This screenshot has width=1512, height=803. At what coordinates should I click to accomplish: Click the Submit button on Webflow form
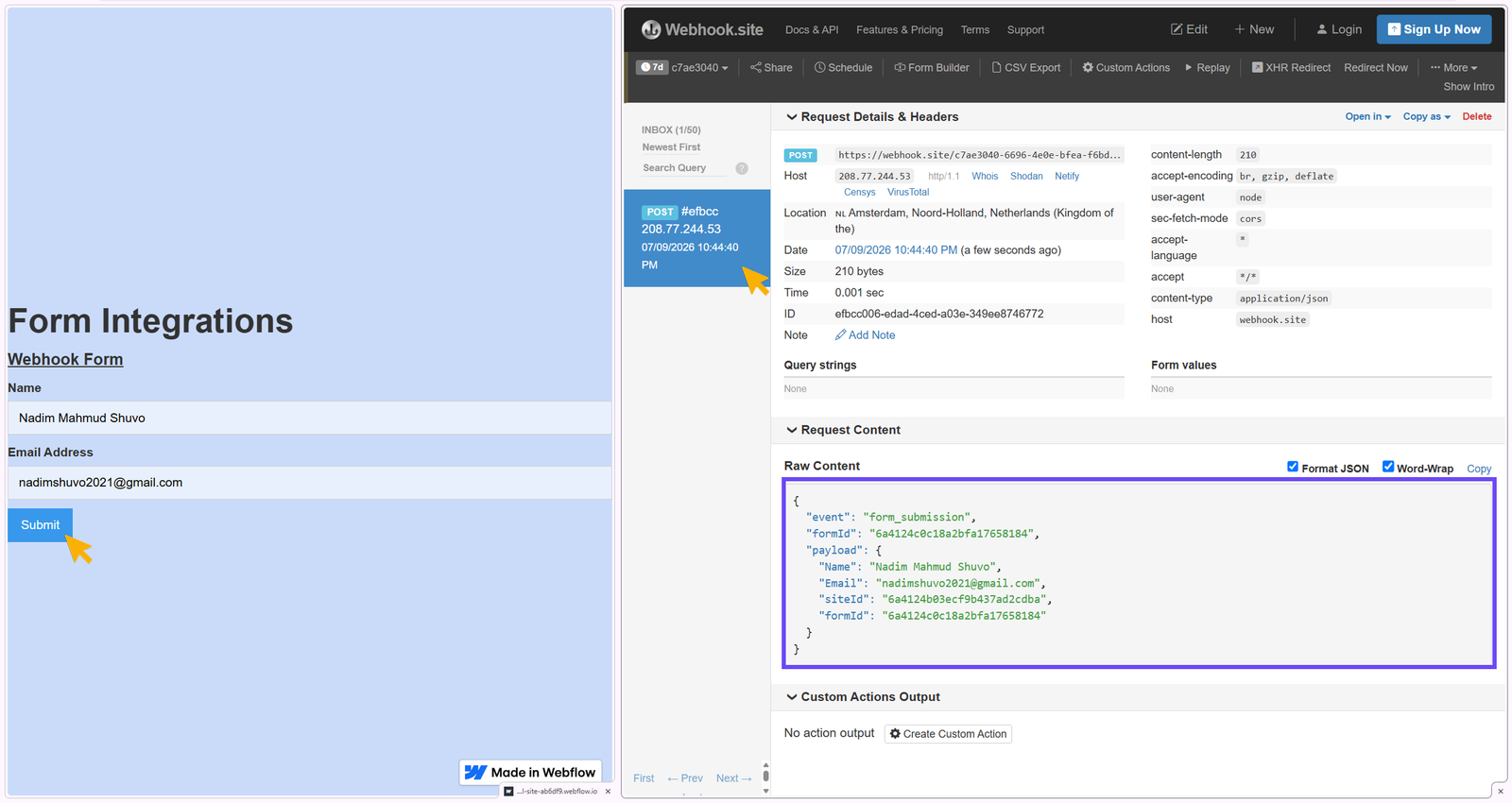[40, 525]
